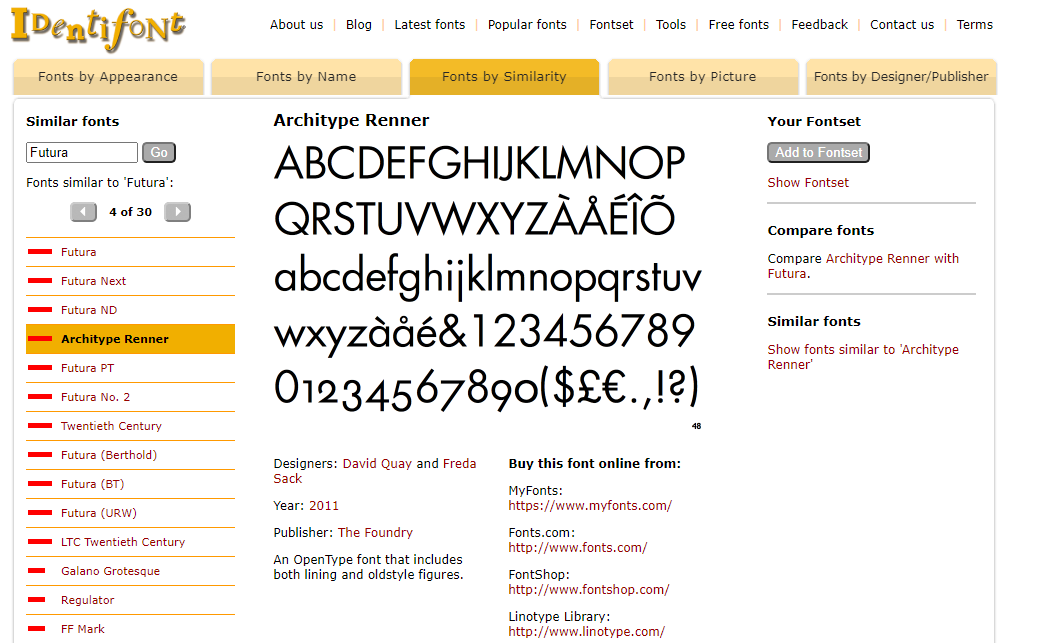Viewport: 1045px width, 643px height.
Task: Select Futura in the similar fonts list
Action: coord(79,252)
